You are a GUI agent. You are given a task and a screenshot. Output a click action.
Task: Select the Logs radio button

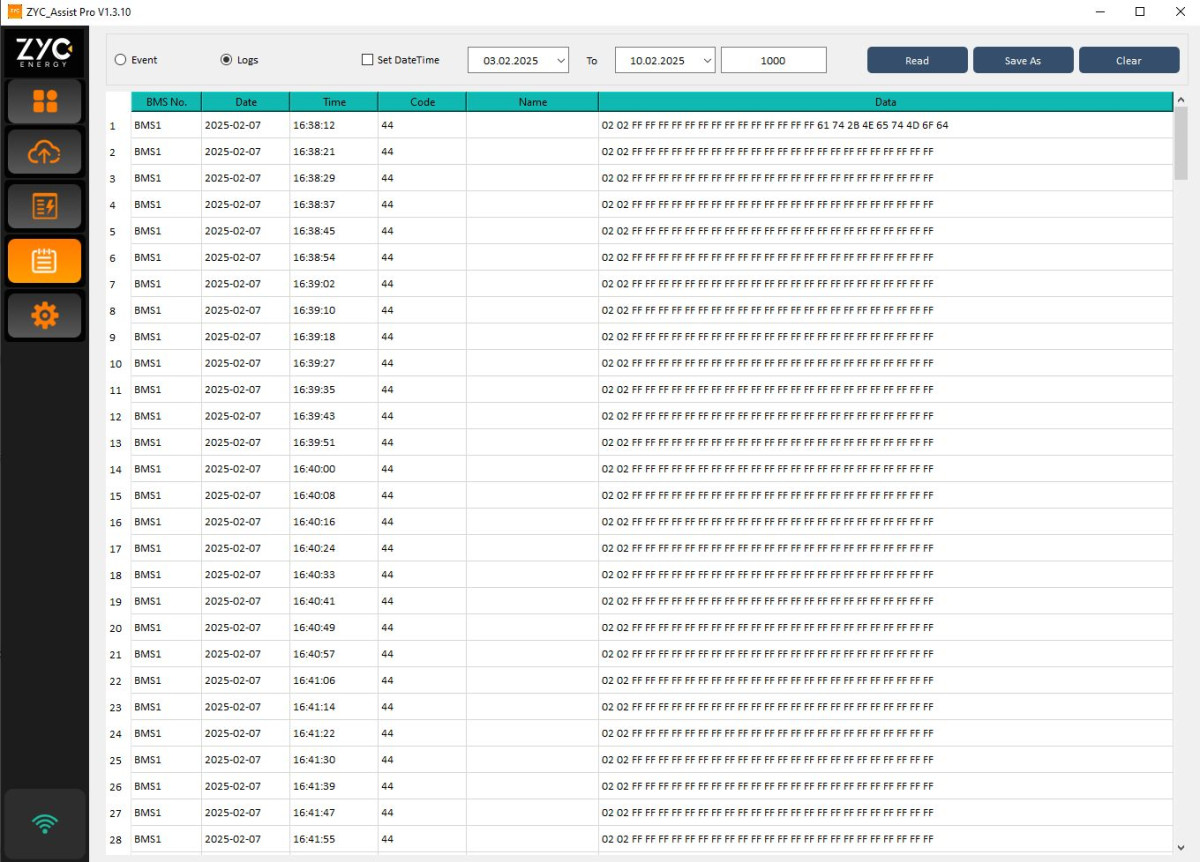[226, 60]
